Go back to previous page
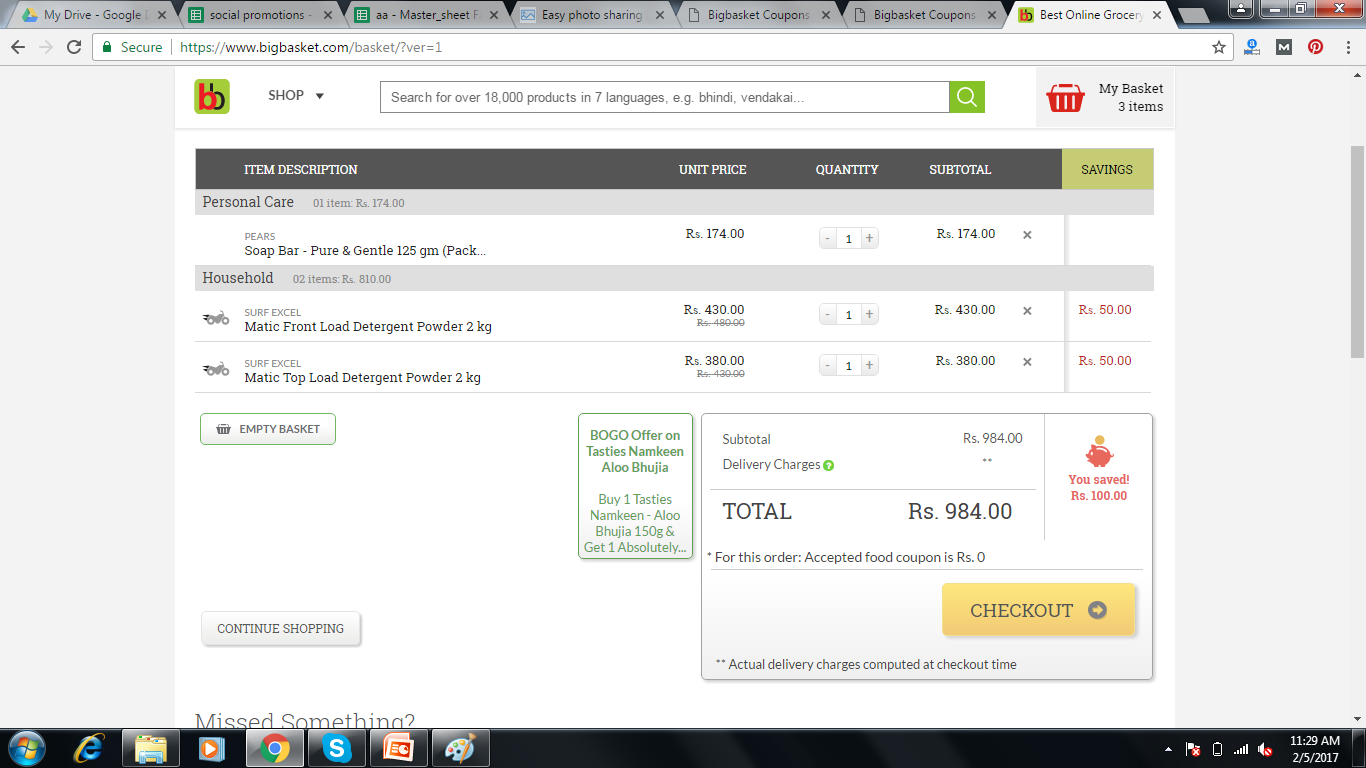The image size is (1366, 768). click(x=18, y=47)
